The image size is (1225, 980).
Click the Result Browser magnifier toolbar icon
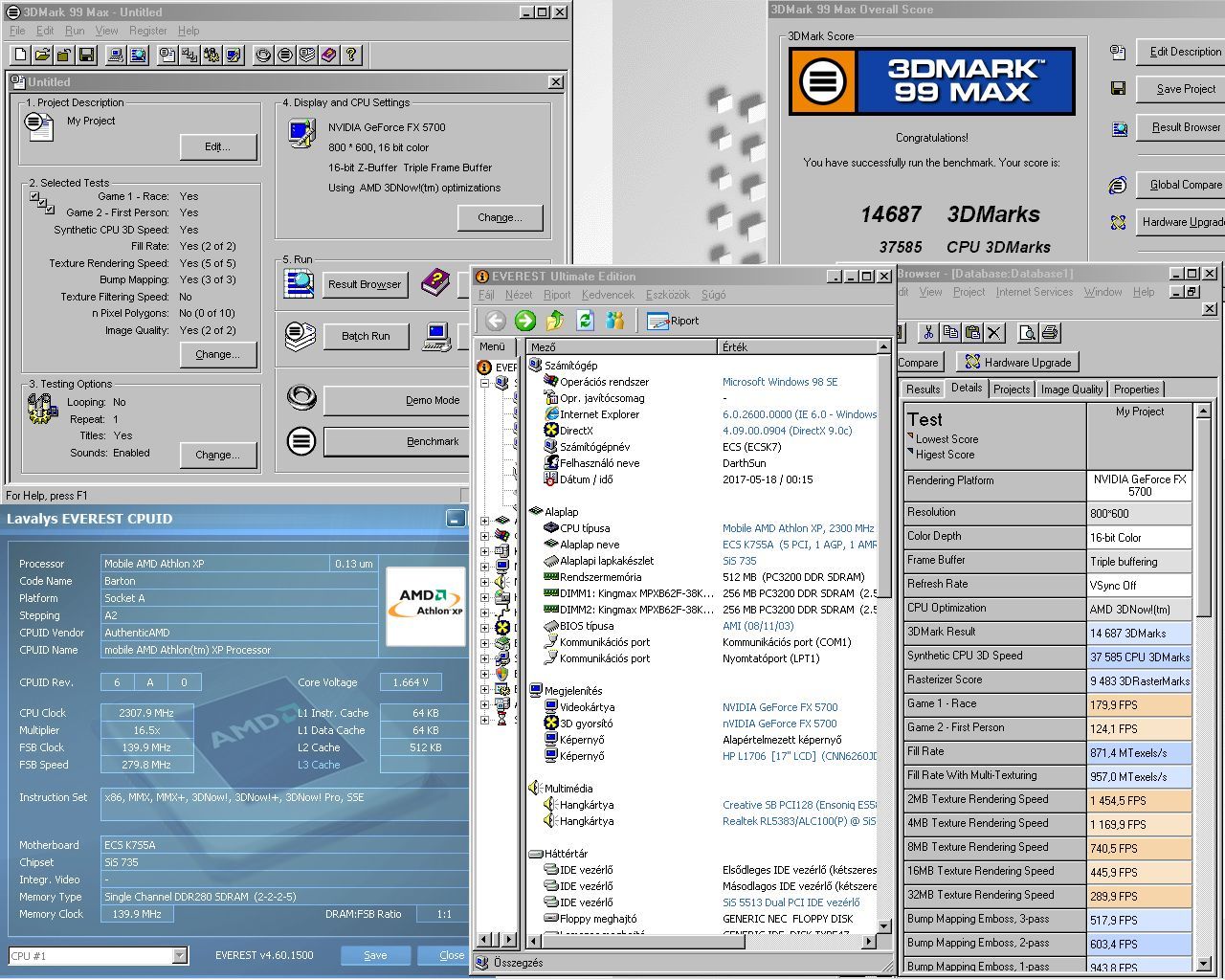click(x=137, y=56)
